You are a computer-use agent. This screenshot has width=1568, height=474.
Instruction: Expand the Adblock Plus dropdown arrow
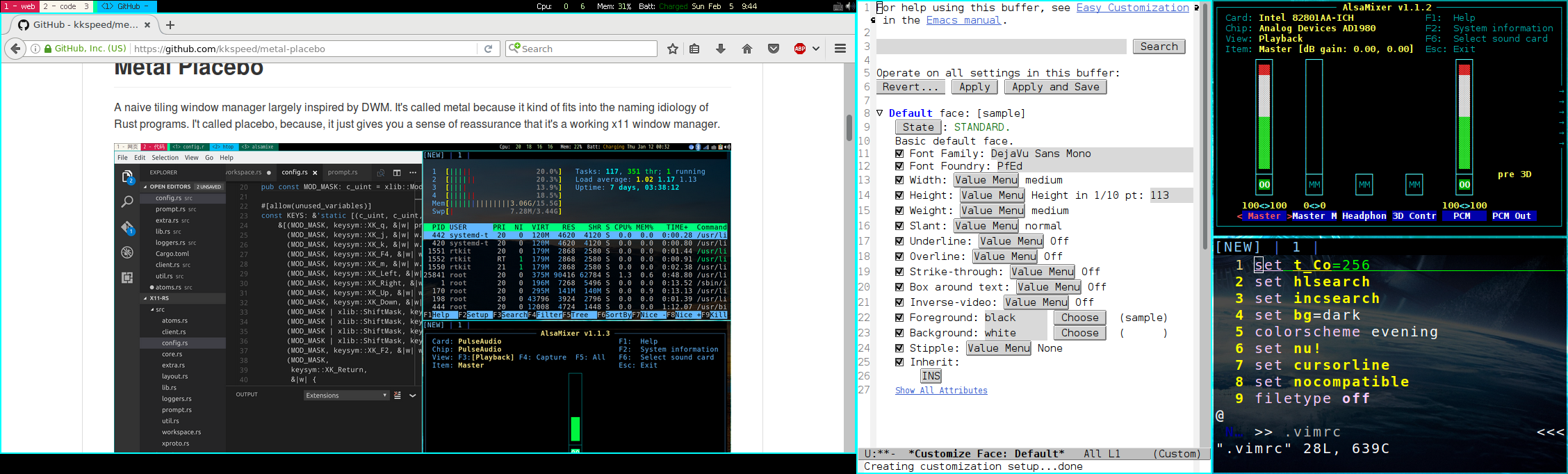pos(816,49)
